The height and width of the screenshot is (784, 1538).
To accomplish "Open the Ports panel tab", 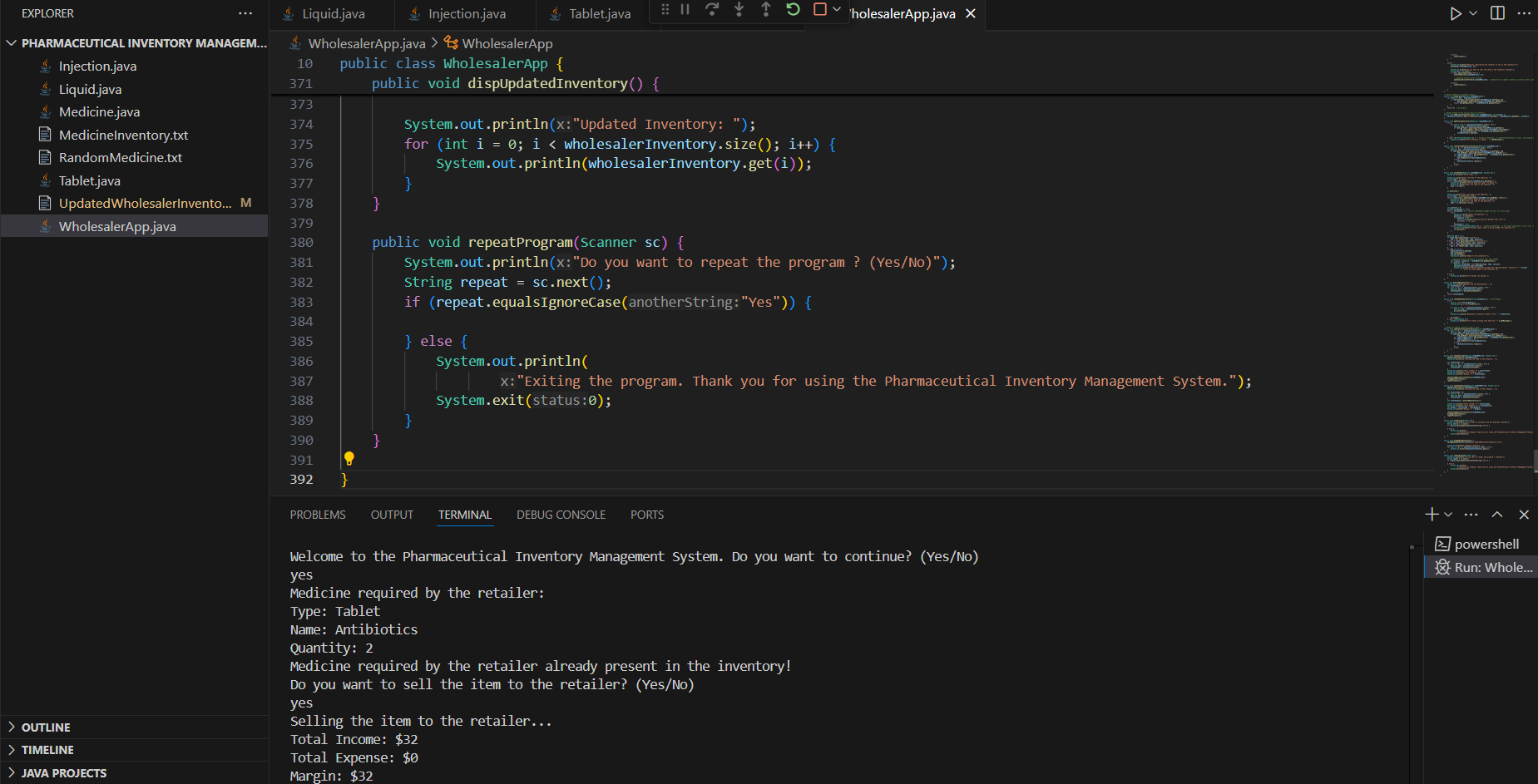I will [x=647, y=515].
